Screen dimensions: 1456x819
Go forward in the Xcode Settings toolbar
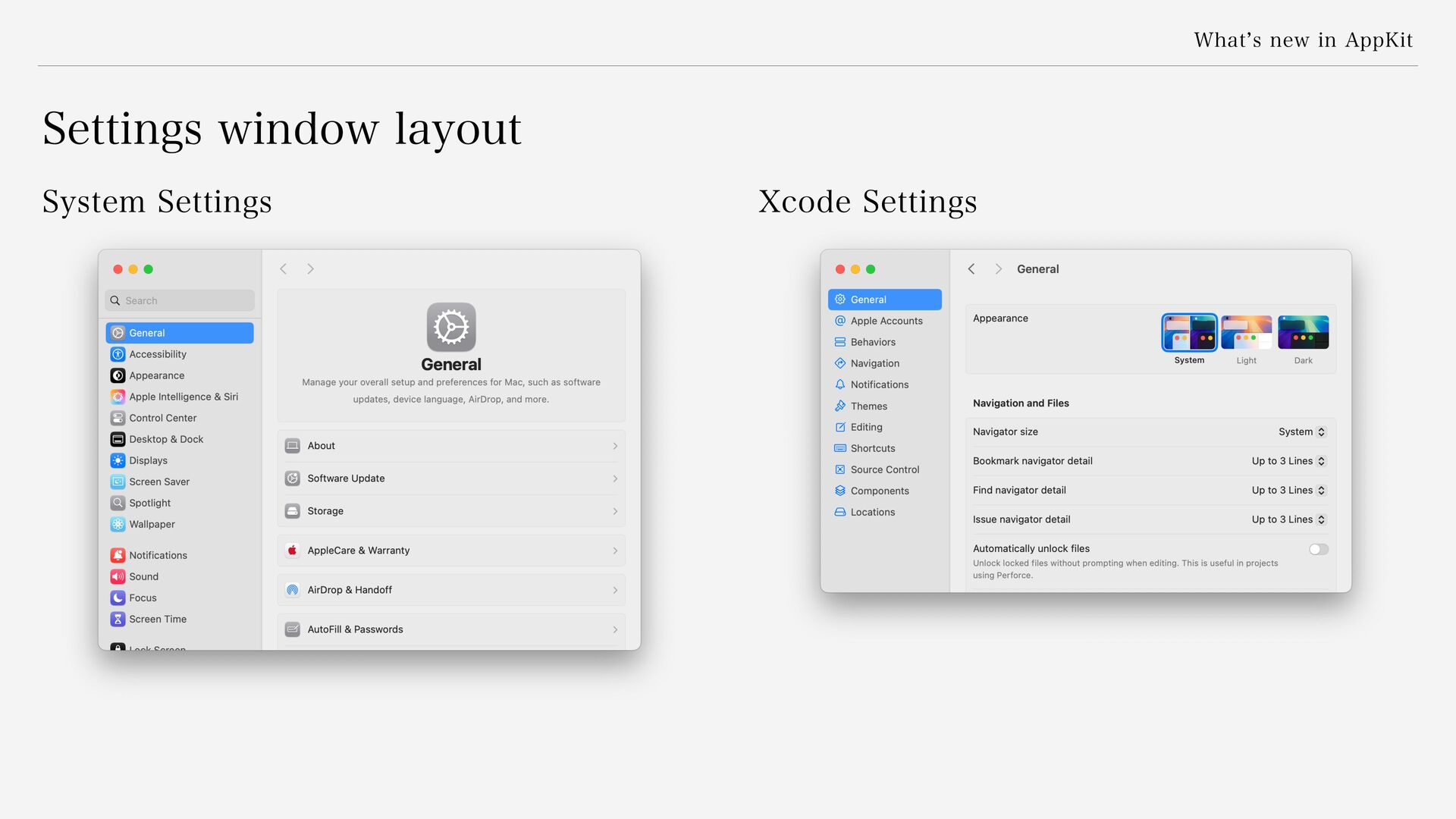coord(999,269)
